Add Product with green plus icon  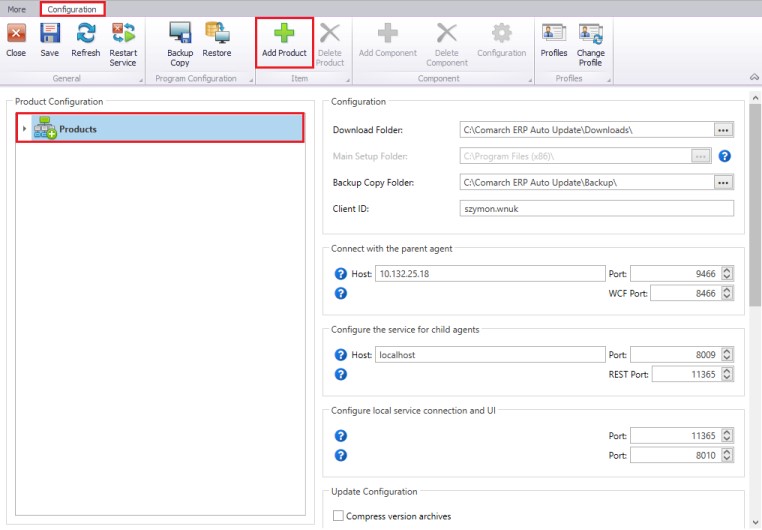coord(284,34)
